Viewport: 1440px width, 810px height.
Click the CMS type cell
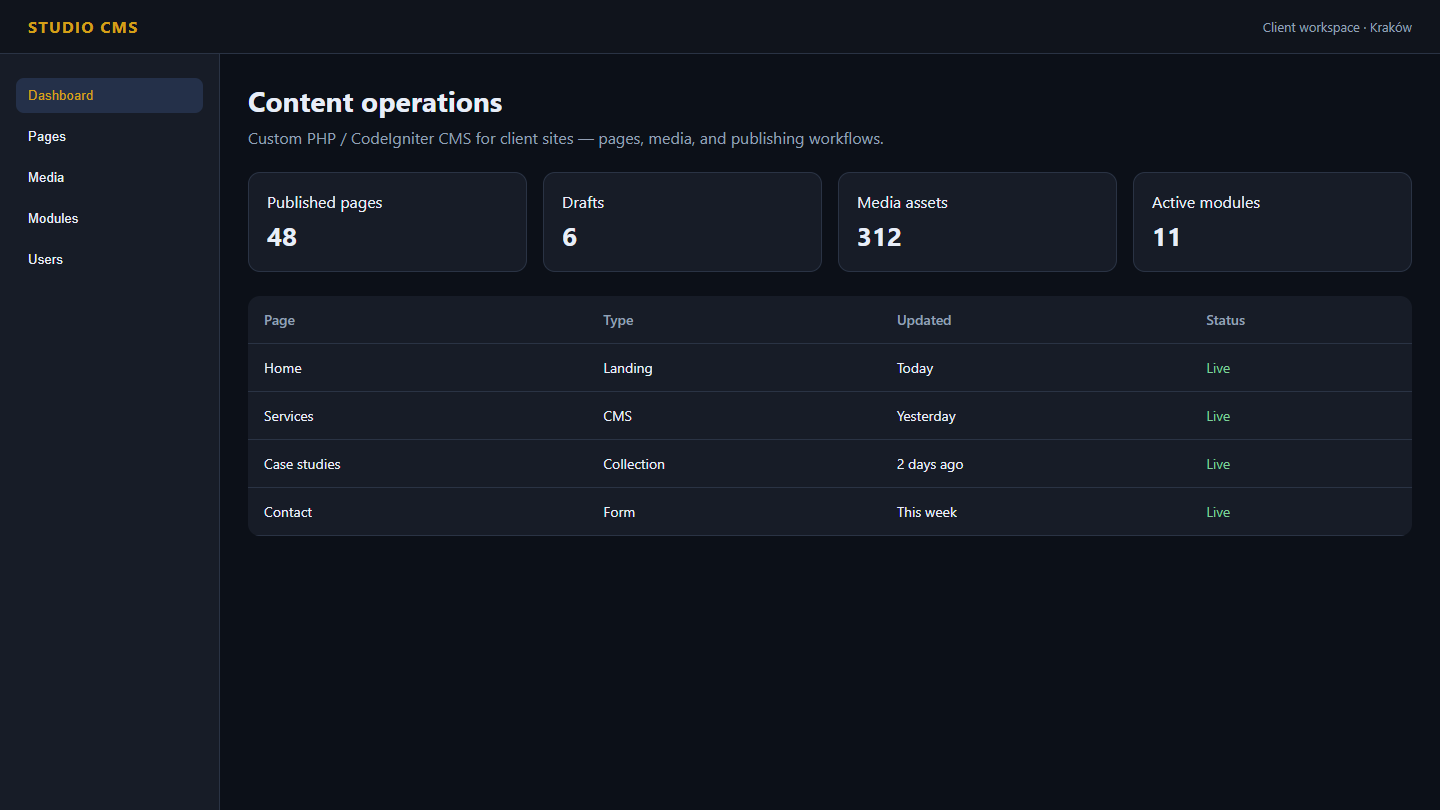[618, 417]
